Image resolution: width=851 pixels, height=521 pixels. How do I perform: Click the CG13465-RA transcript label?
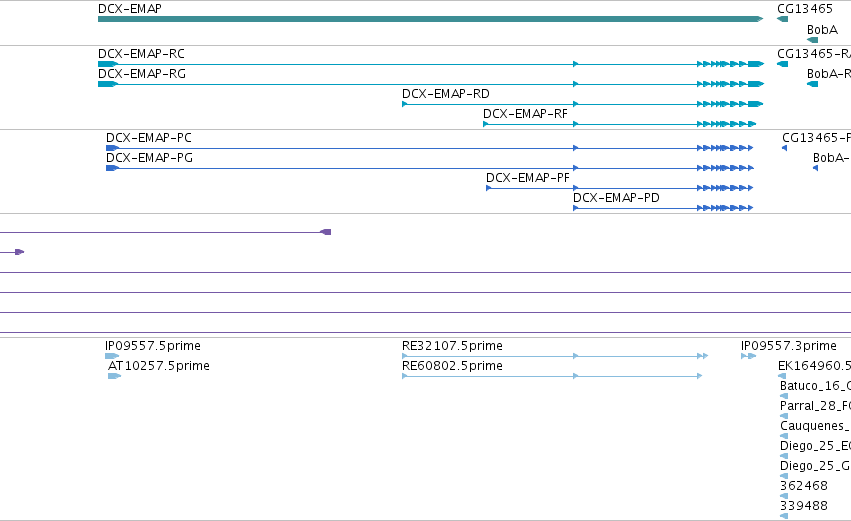[x=814, y=54]
